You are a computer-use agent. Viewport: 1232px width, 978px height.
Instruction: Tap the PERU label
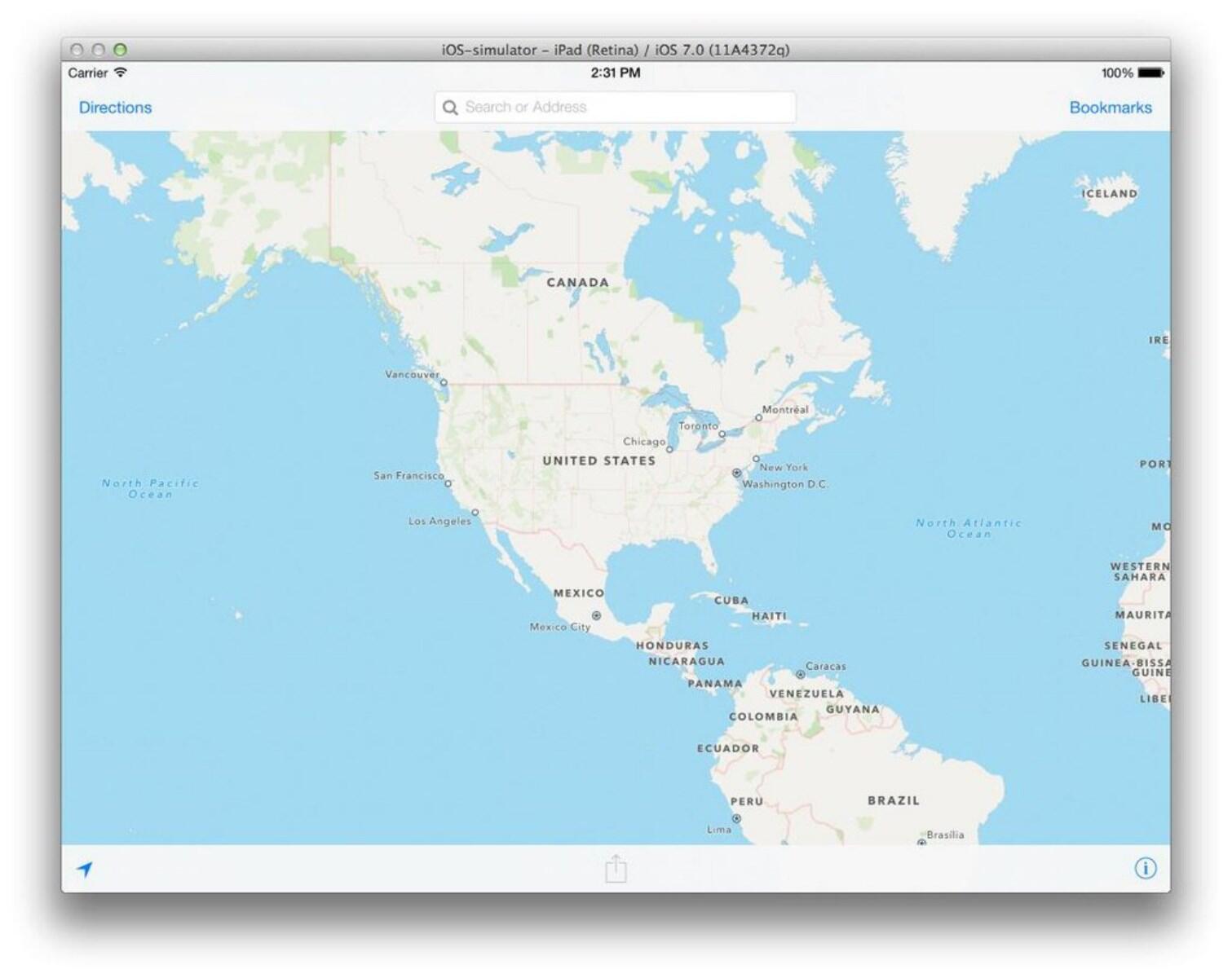pyautogui.click(x=747, y=801)
